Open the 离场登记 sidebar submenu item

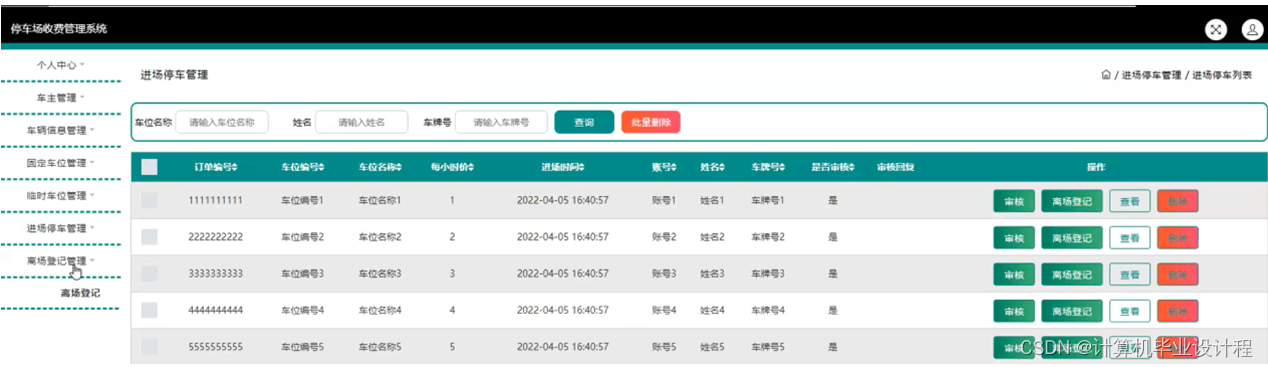tap(80, 293)
